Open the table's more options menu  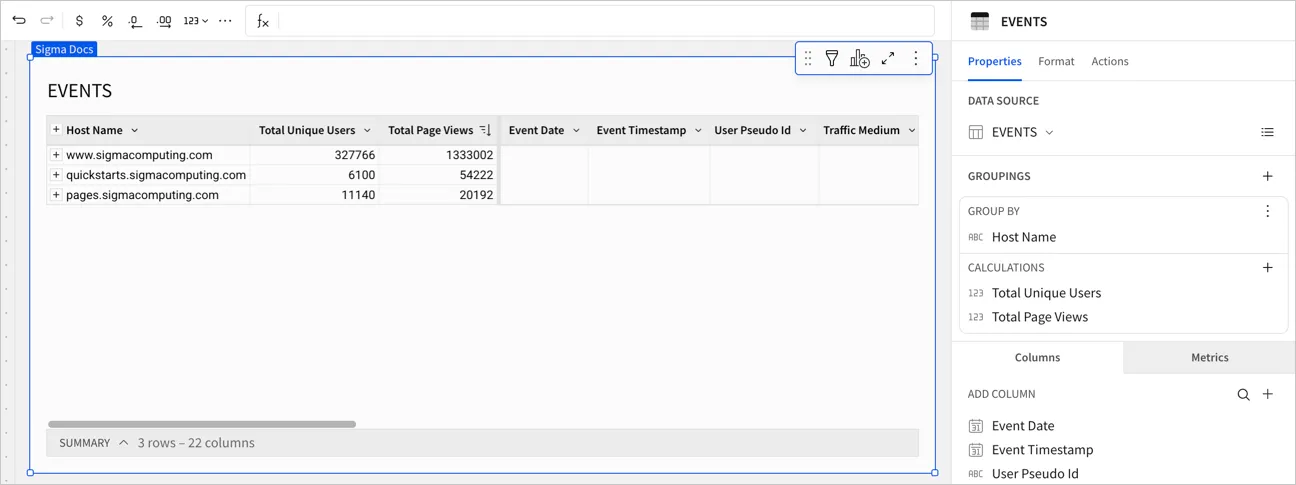tap(916, 59)
